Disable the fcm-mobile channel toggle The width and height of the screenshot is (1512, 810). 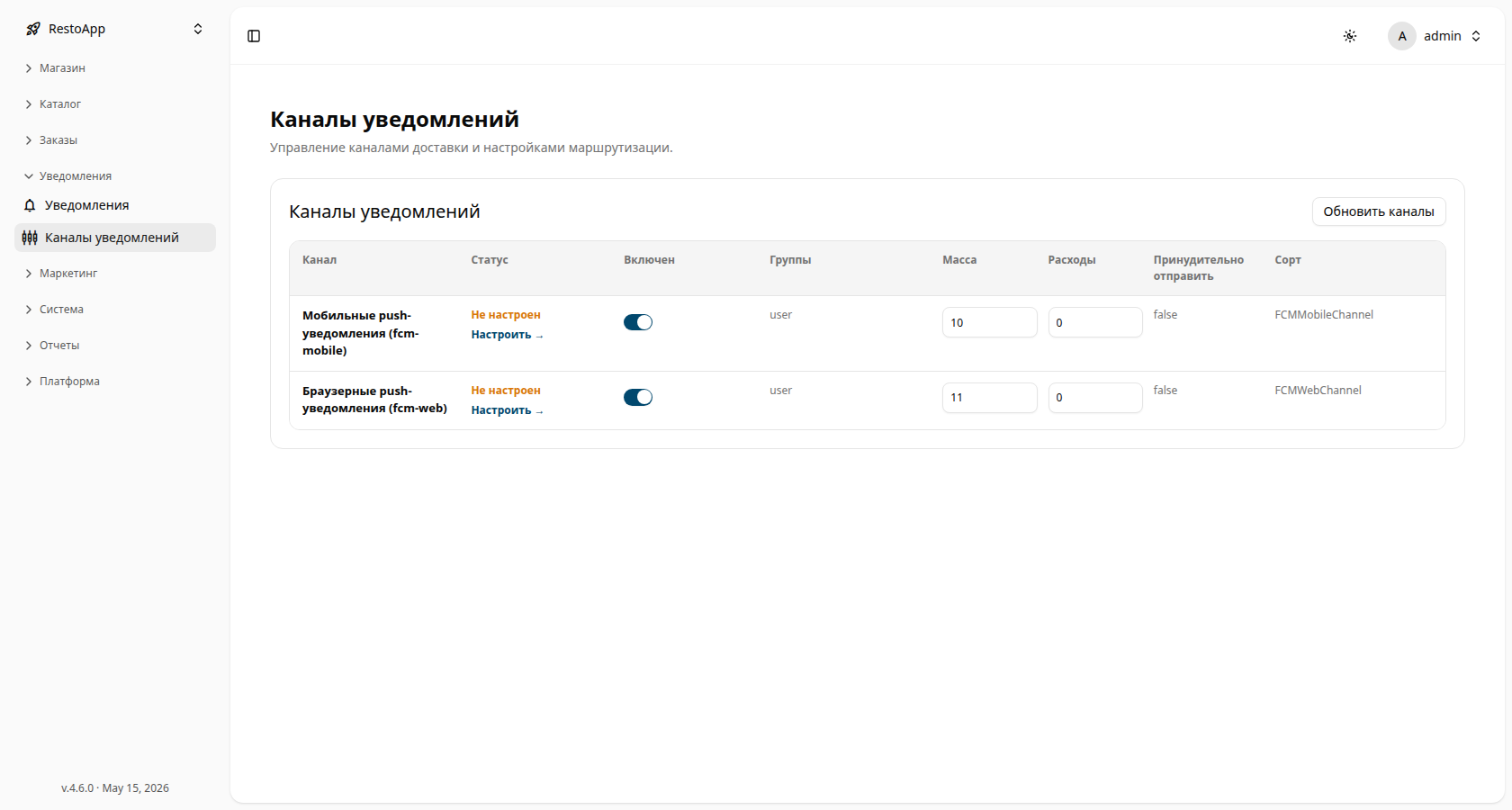pyautogui.click(x=638, y=322)
